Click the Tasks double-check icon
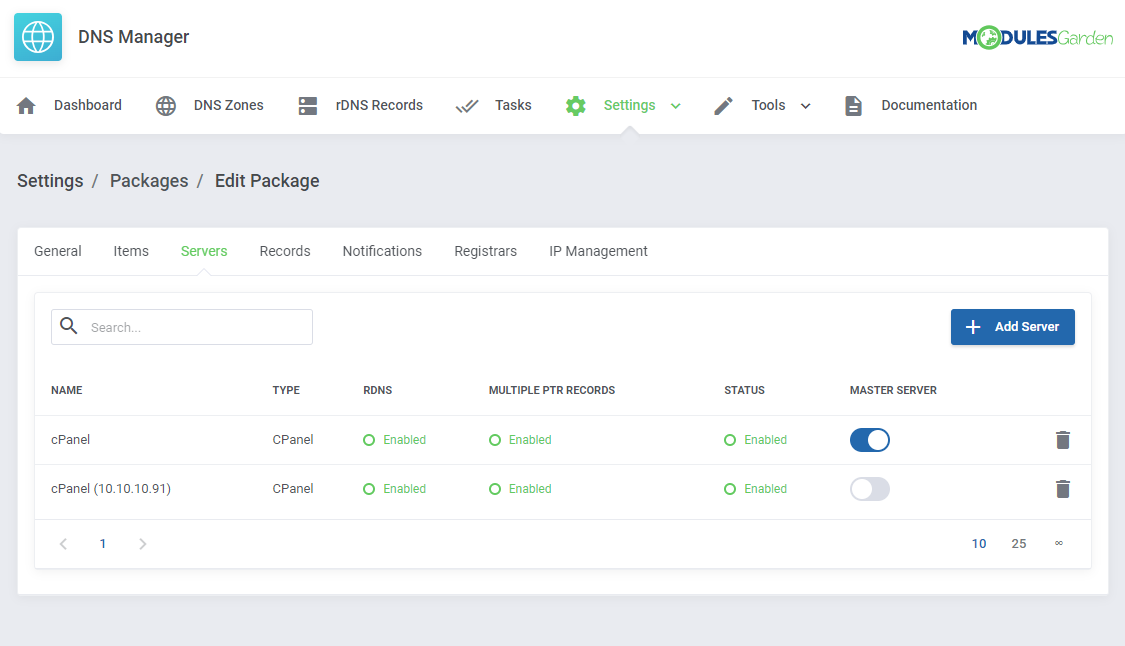Viewport: 1125px width, 646px height. (467, 106)
